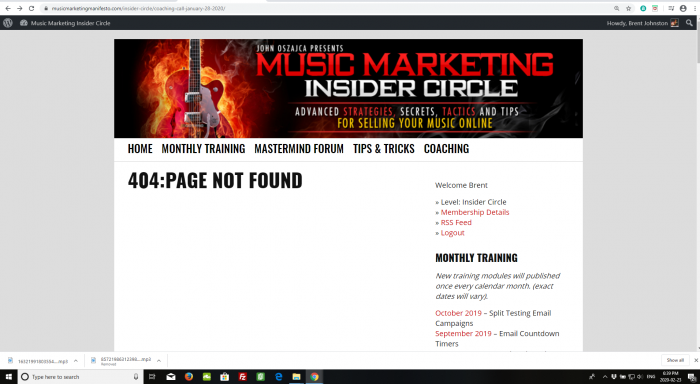Open the WordPress logo menu in admin bar

pyautogui.click(x=8, y=23)
